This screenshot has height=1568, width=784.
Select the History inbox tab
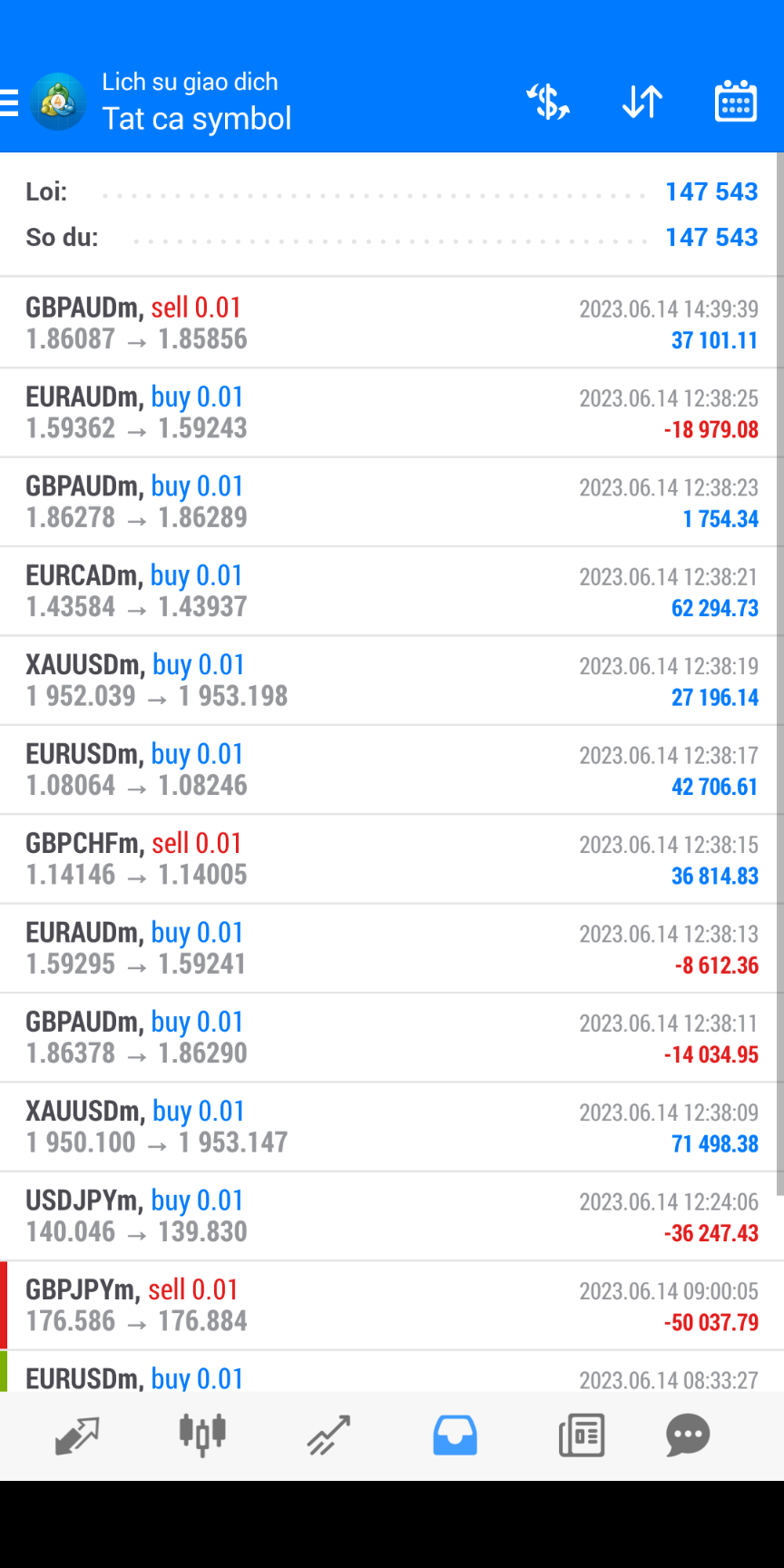click(455, 1436)
